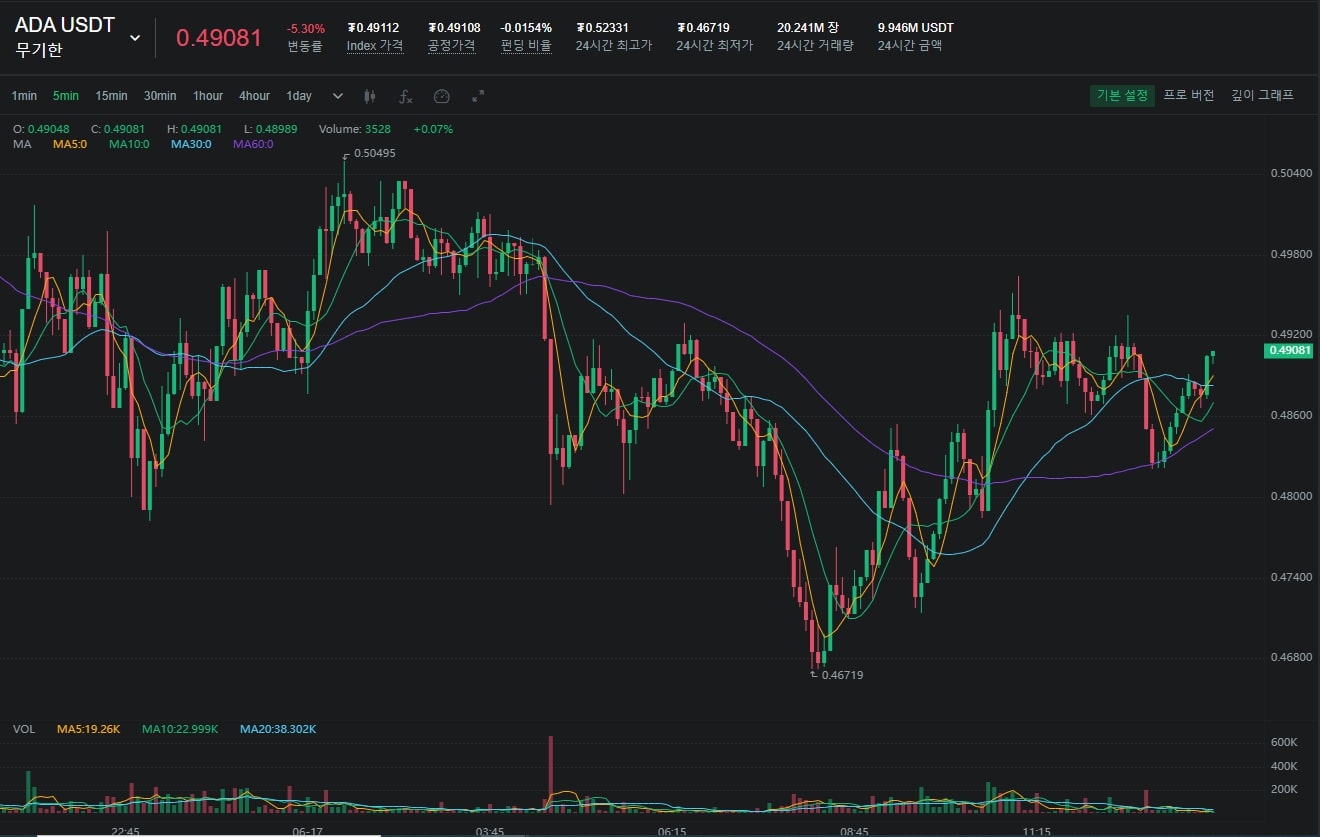Click the 무기한 perpetual label

point(38,50)
